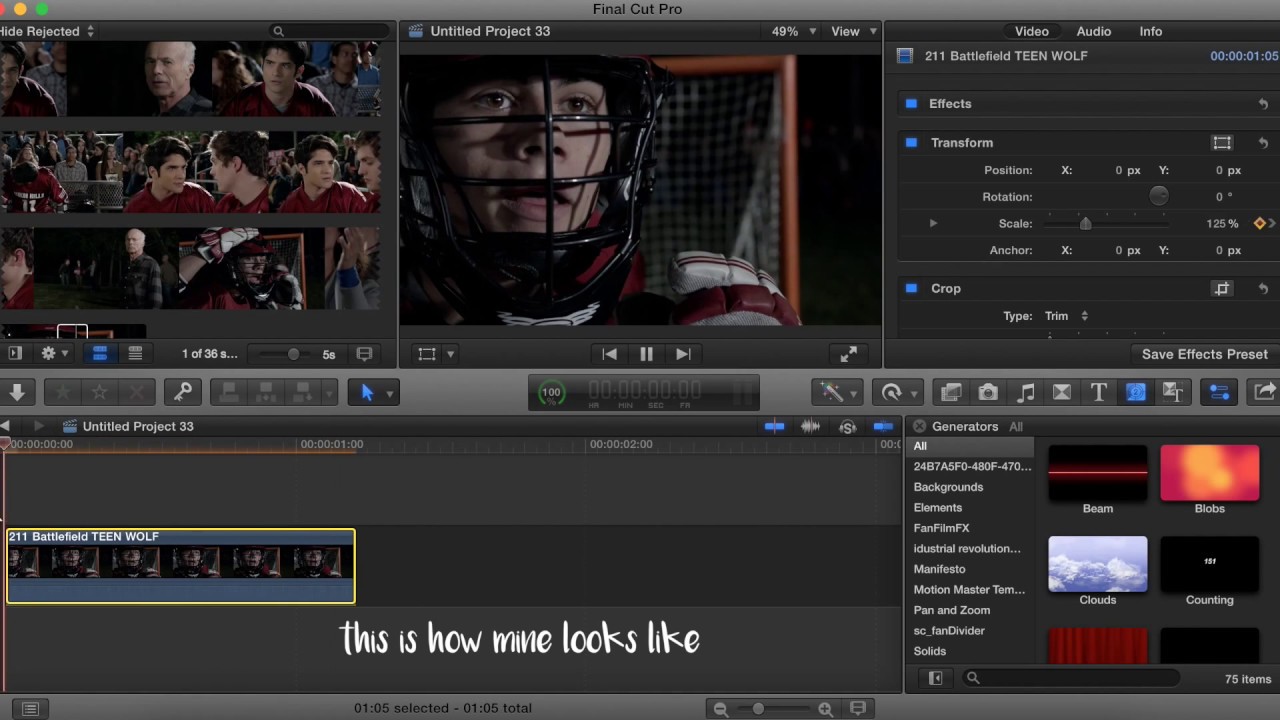The image size is (1280, 720).
Task: Toggle the Inspector sliders icon
Action: (x=1219, y=393)
